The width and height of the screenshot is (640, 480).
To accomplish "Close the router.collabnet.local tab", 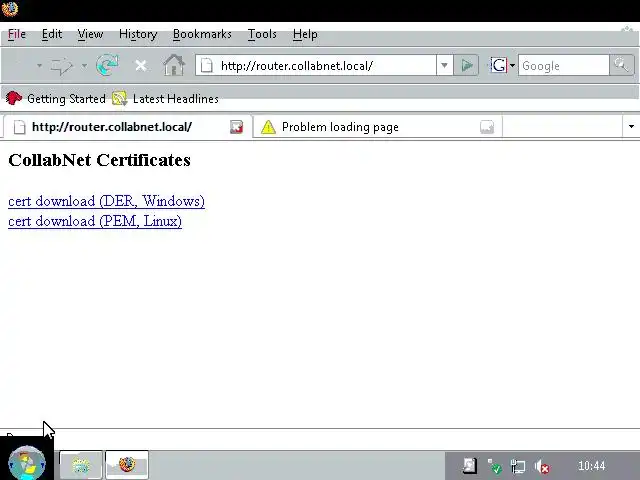I will pos(236,127).
